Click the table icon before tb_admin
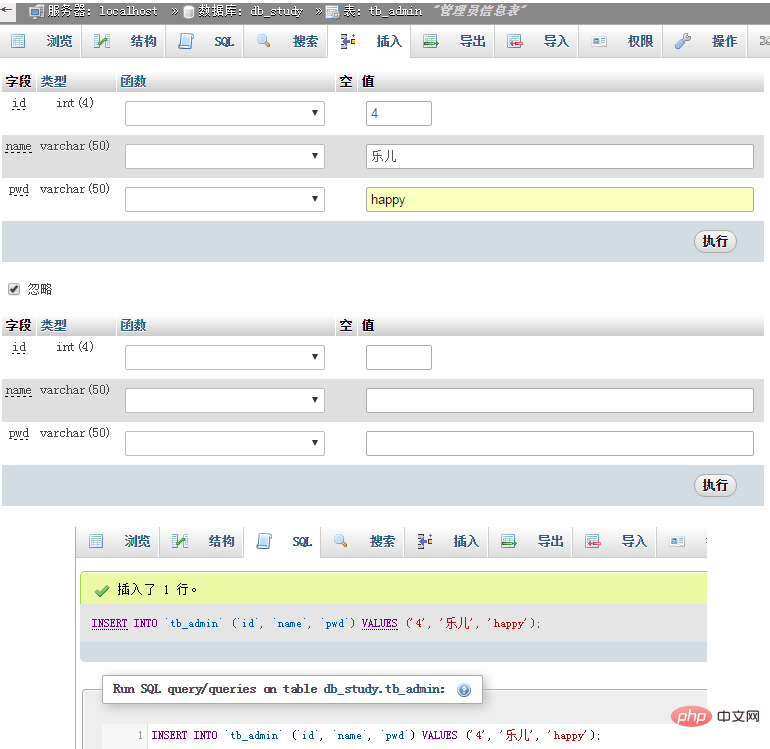The image size is (770, 749). (332, 12)
